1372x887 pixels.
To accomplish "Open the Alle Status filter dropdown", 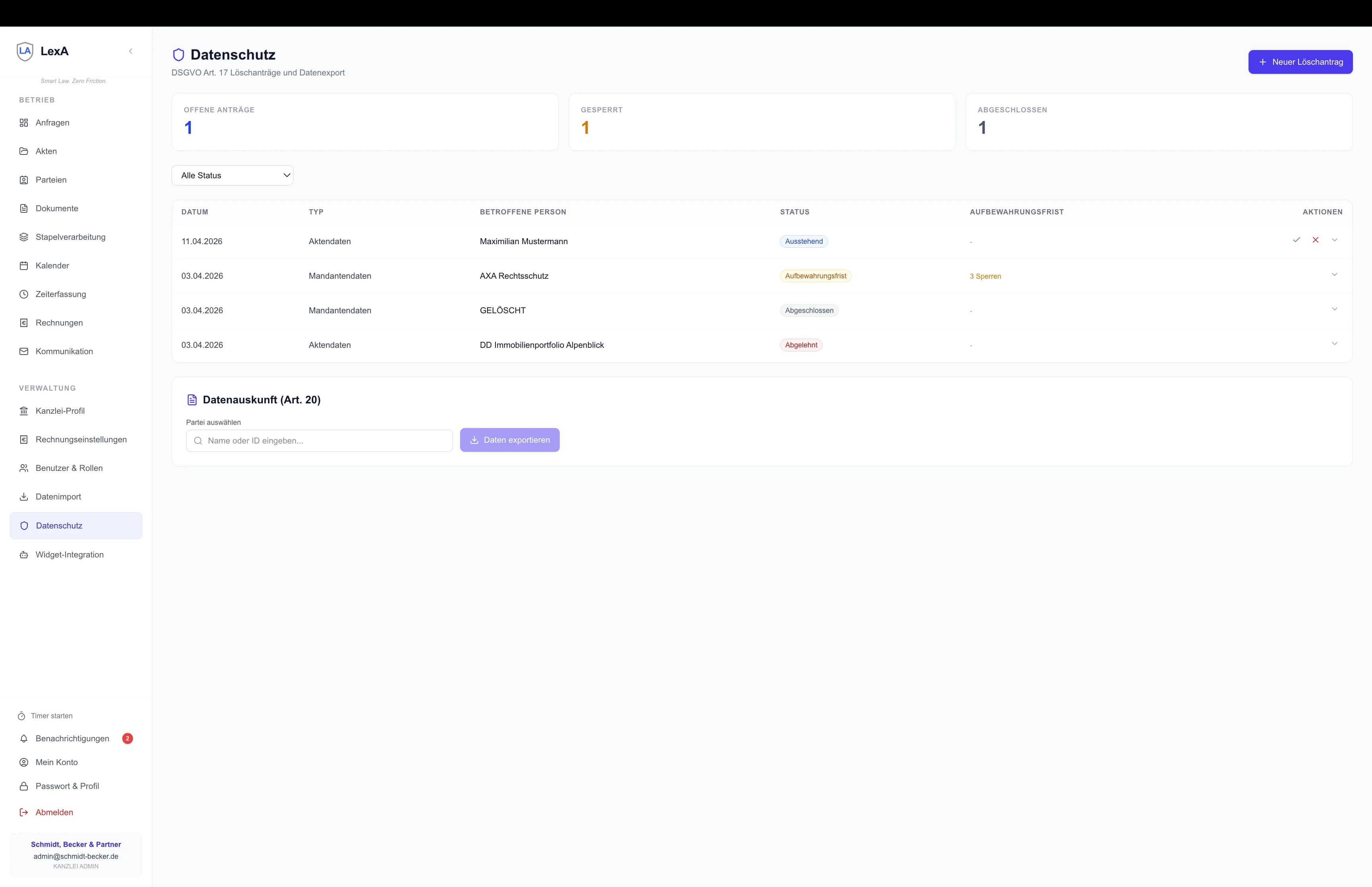I will (233, 175).
